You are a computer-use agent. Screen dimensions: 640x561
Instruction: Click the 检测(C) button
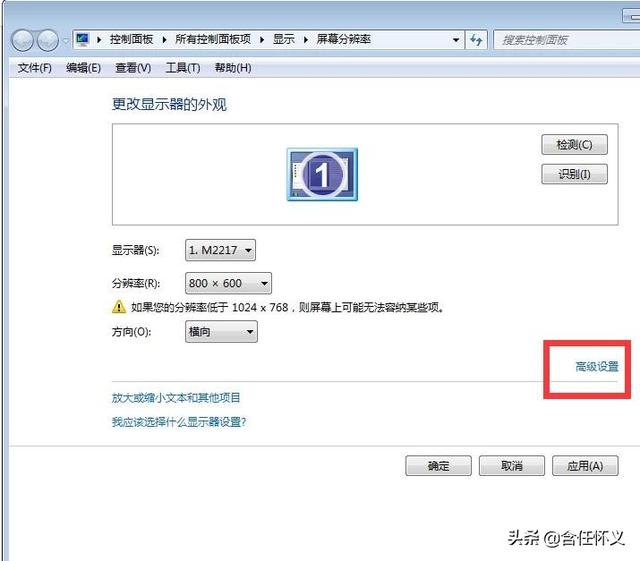click(574, 145)
